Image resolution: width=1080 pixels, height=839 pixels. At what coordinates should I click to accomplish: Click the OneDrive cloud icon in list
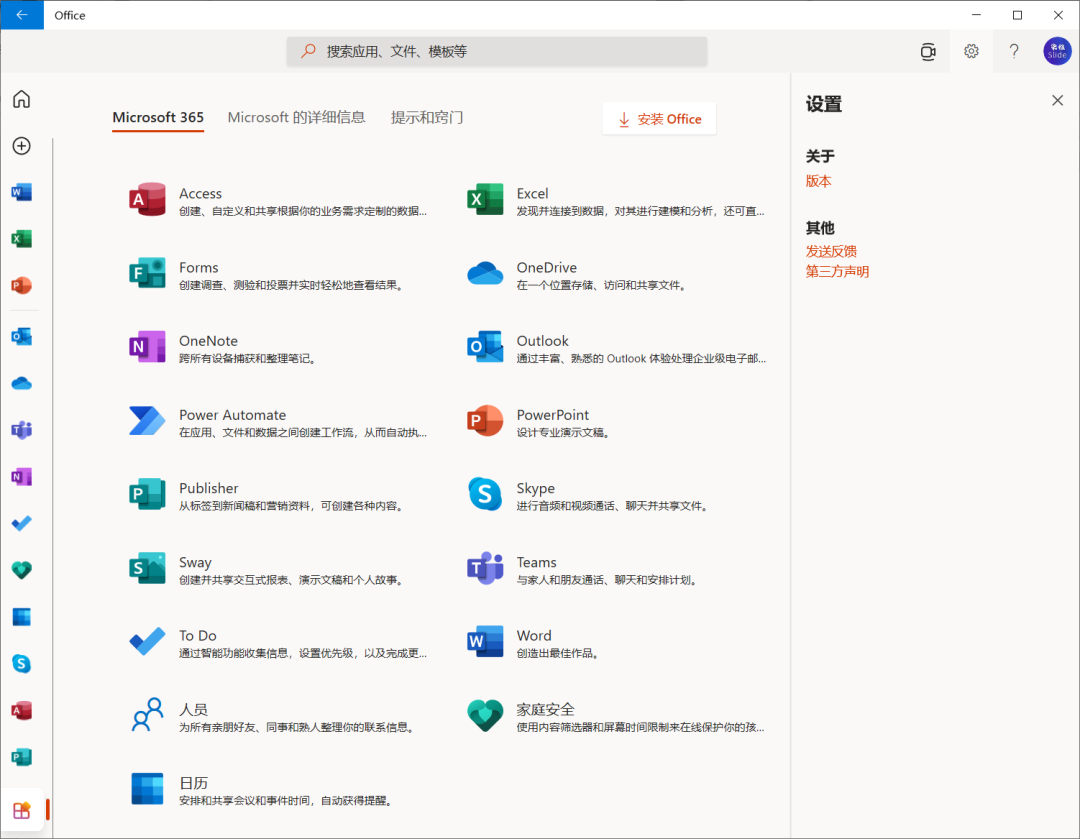click(x=485, y=273)
